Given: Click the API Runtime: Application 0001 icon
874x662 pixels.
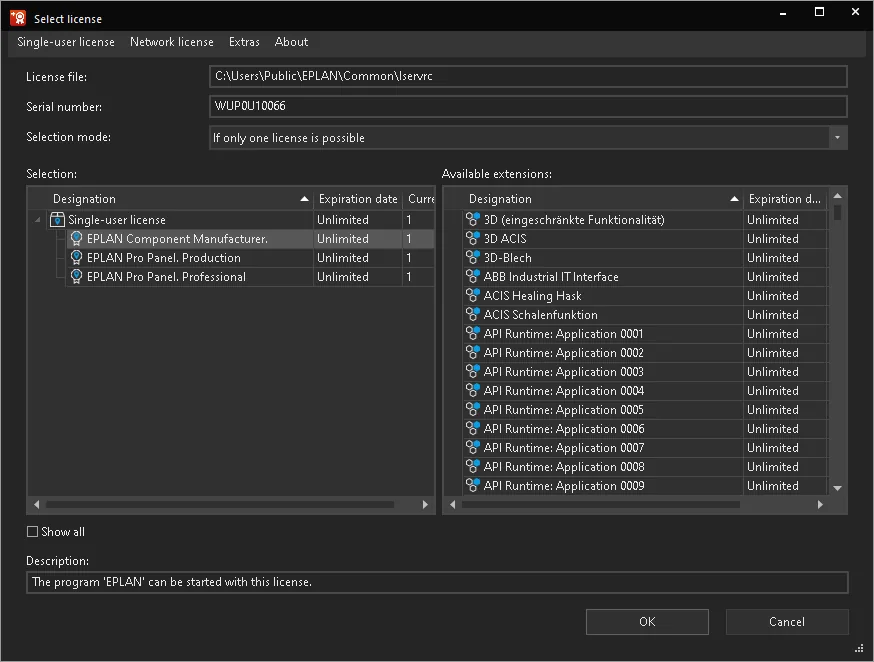Looking at the screenshot, I should tap(473, 333).
